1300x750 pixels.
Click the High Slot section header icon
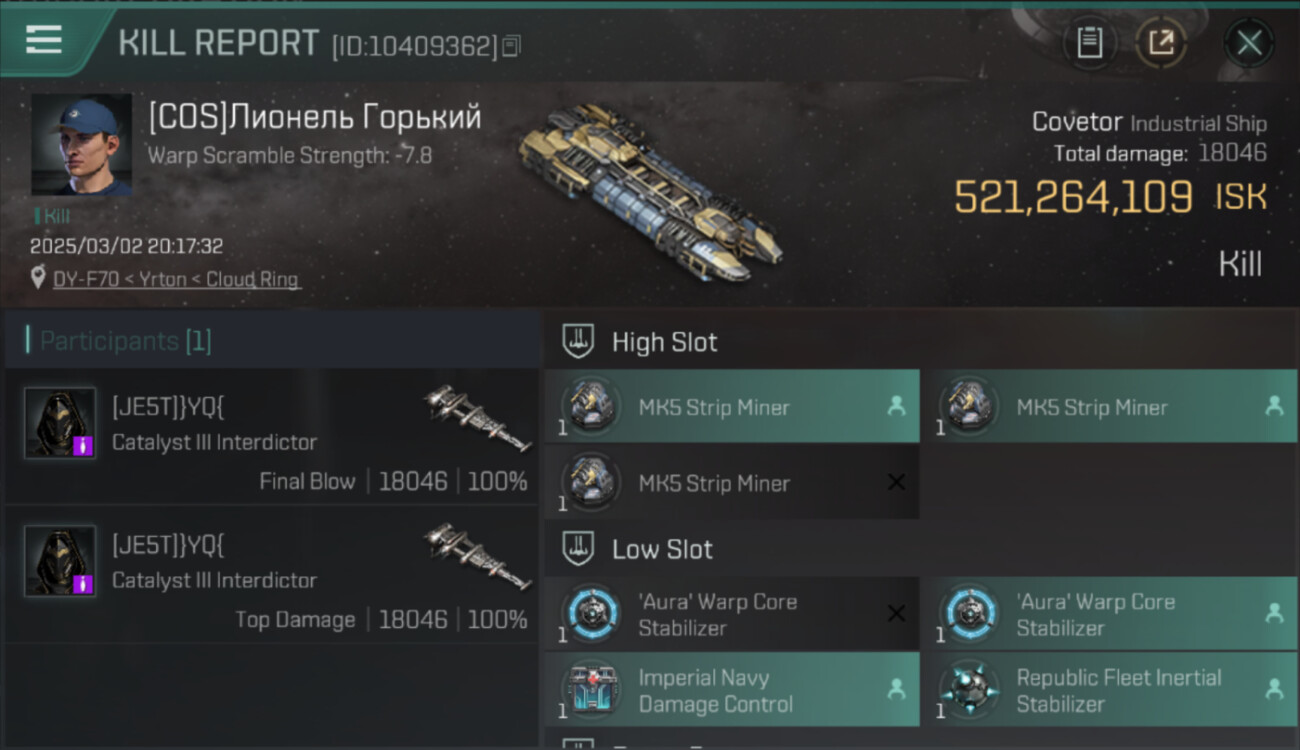[x=578, y=342]
